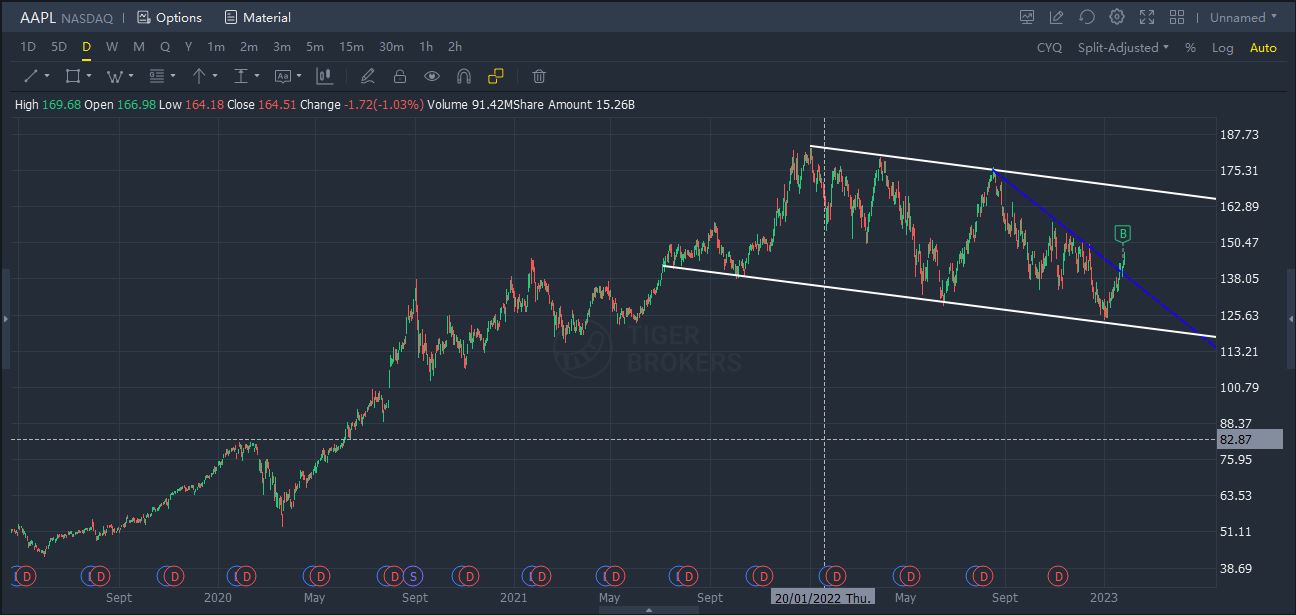
Task: Click the 82.87 crosshair price label
Action: coord(1249,440)
